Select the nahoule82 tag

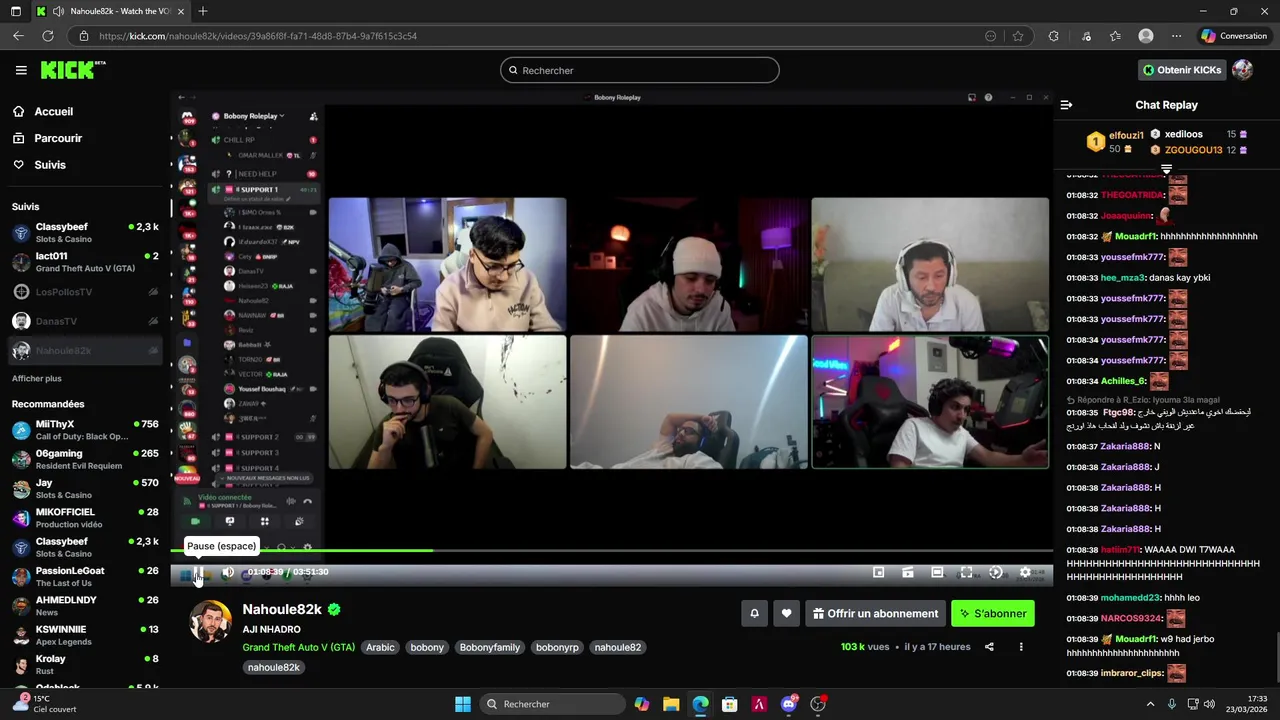coord(618,647)
